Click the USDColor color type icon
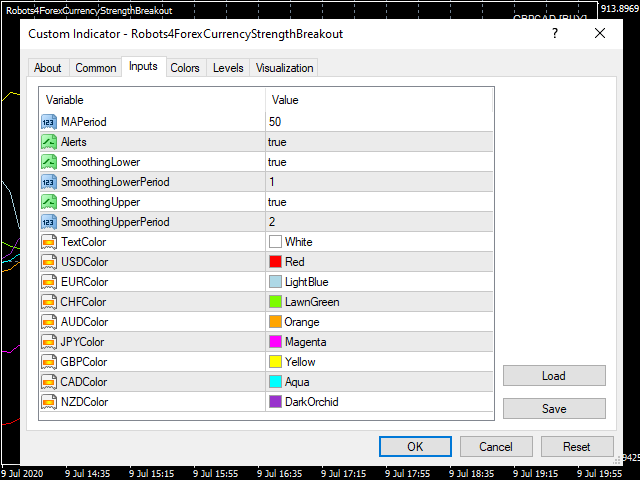 pos(48,262)
